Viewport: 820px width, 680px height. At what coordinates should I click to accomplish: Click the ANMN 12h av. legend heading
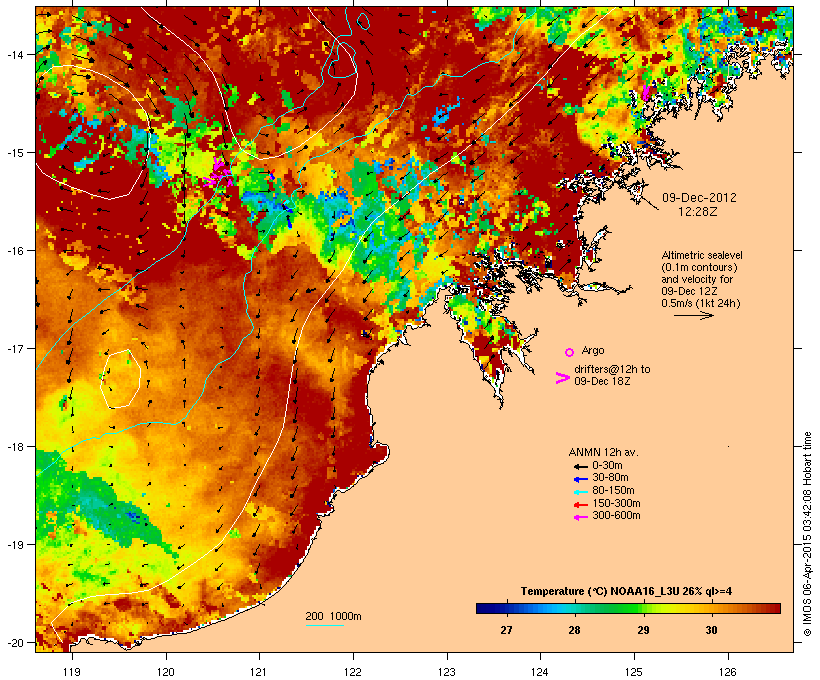coord(601,451)
